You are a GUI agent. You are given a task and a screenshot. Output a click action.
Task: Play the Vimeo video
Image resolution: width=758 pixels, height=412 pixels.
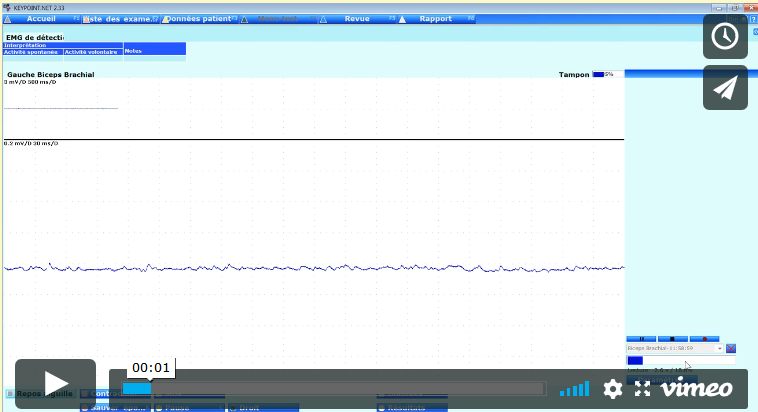55,384
